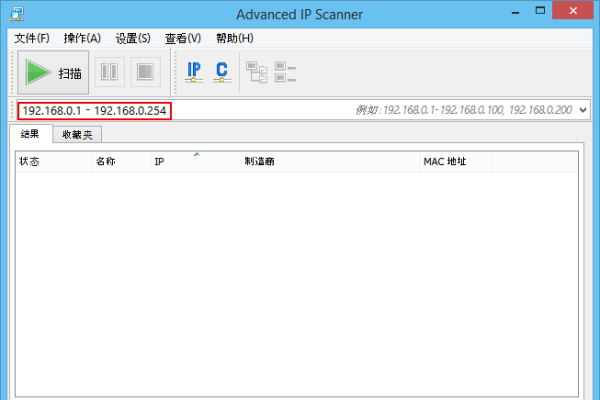Open the 查看(V) menu
The image size is (600, 400).
tap(183, 38)
